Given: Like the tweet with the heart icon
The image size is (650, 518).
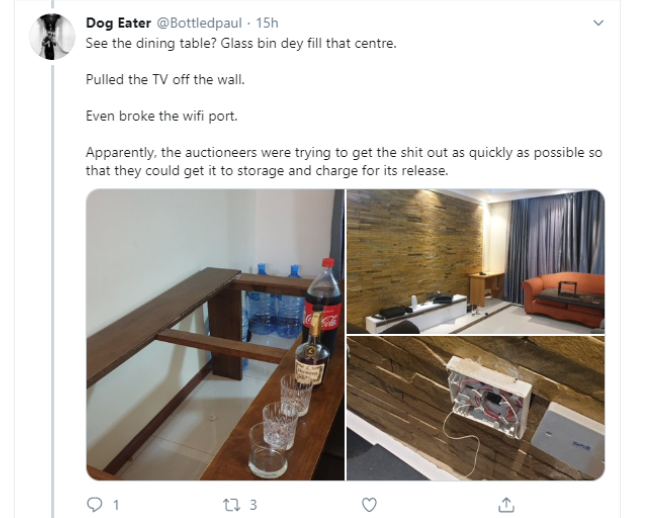Looking at the screenshot, I should point(369,505).
